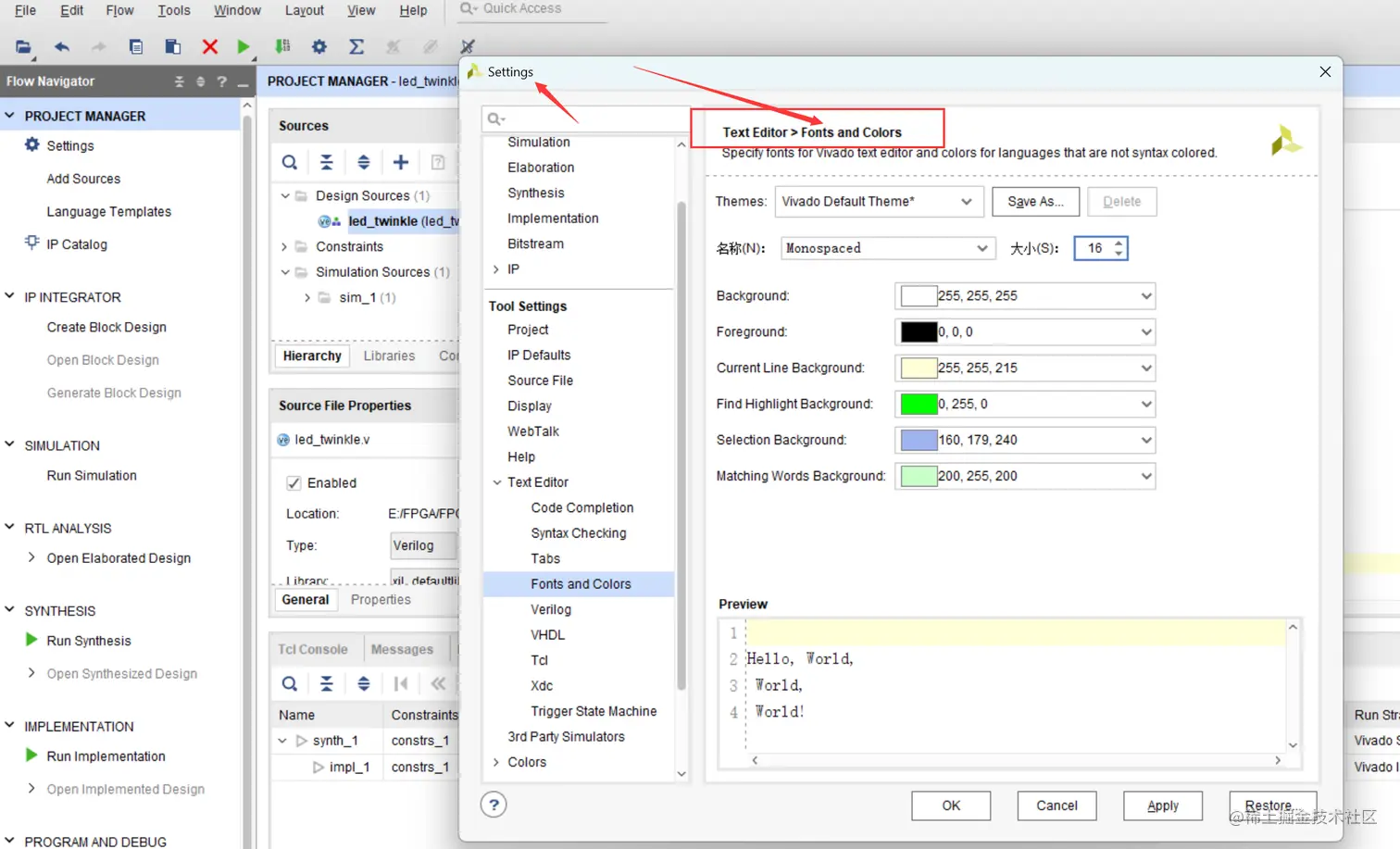Increase font size with stepper up arrow
This screenshot has height=849, width=1400.
[1119, 243]
